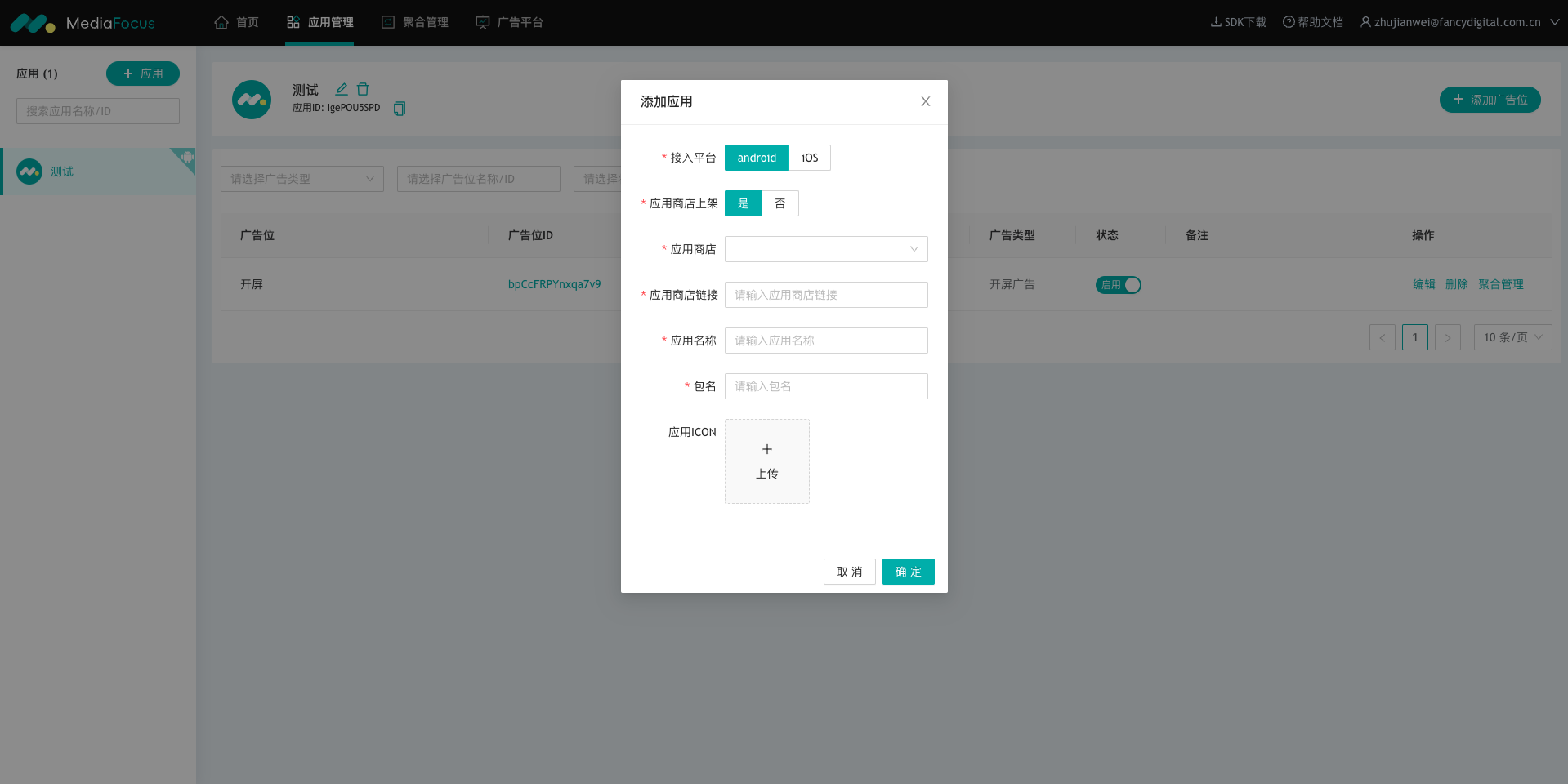Open the 请选择广告类型 dropdown
Viewport: 1568px width, 784px height.
[x=302, y=179]
